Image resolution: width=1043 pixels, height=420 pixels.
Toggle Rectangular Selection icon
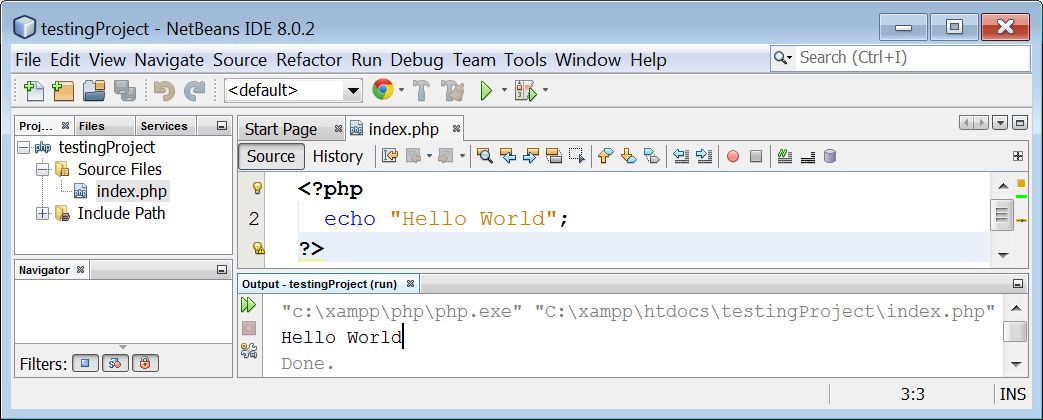point(577,156)
